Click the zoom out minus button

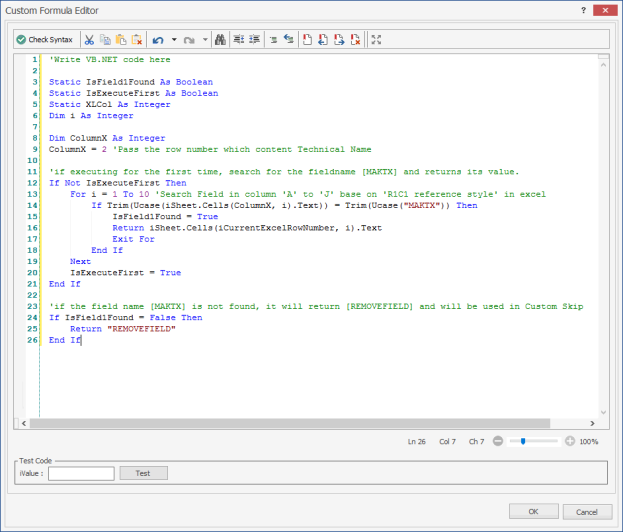(498, 441)
